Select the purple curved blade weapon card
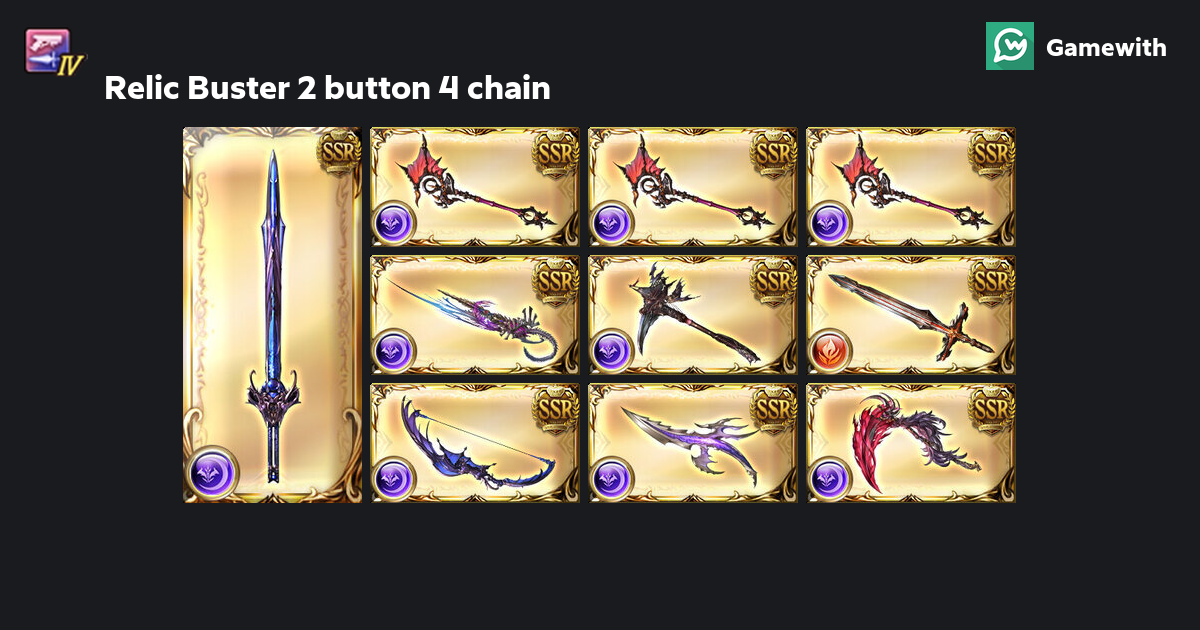 (693, 443)
